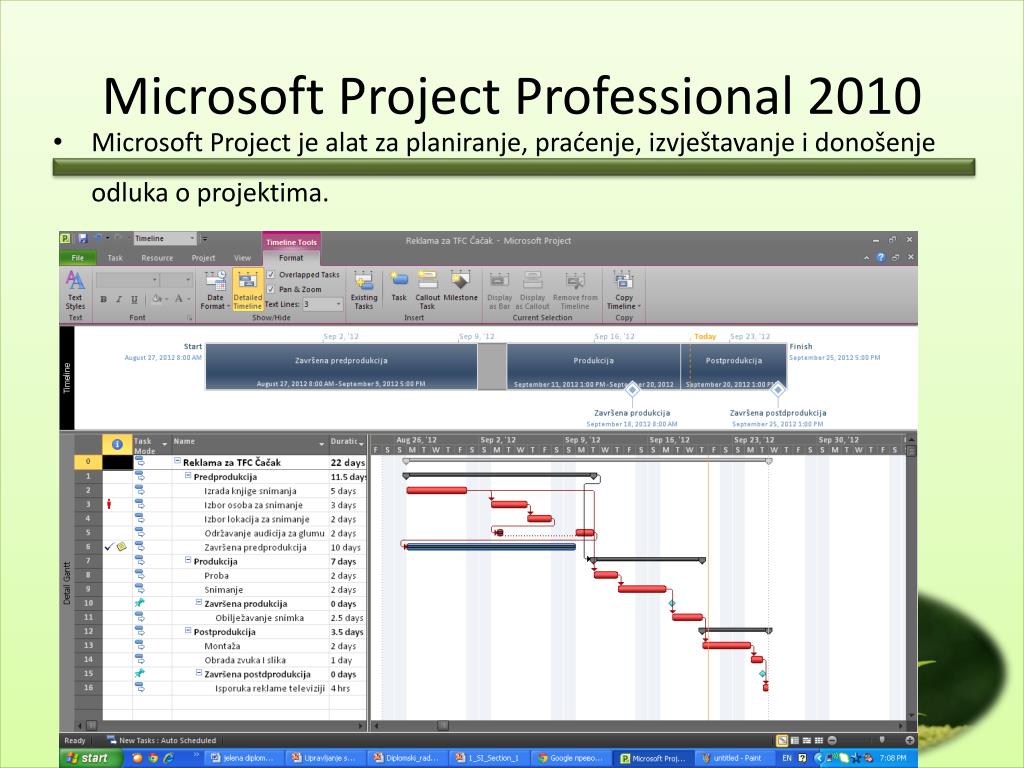The width and height of the screenshot is (1024, 768).
Task: Select the Format tab under Timeline Tools
Action: pos(291,258)
